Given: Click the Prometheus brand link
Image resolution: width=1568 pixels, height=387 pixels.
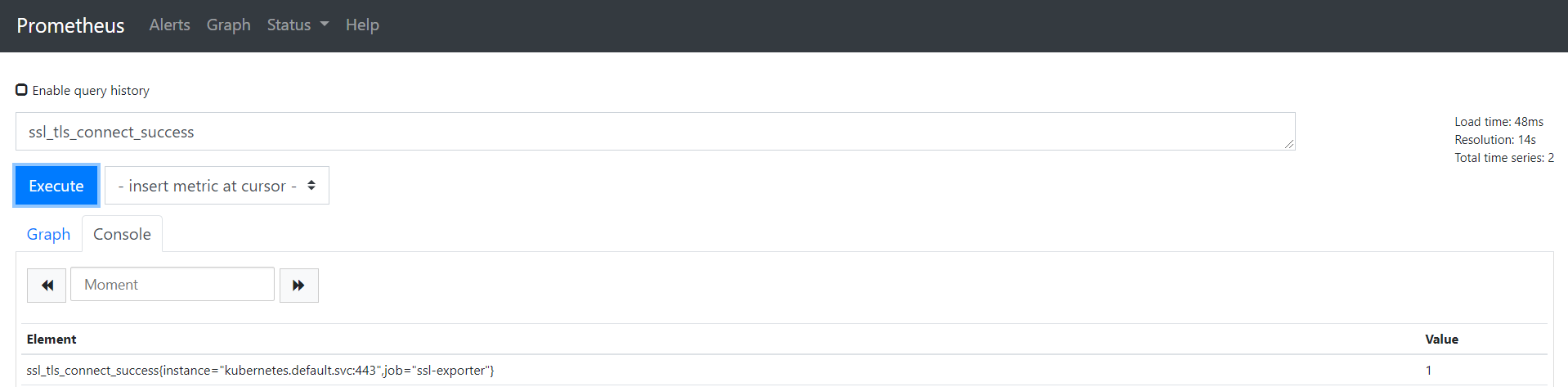Looking at the screenshot, I should (70, 25).
